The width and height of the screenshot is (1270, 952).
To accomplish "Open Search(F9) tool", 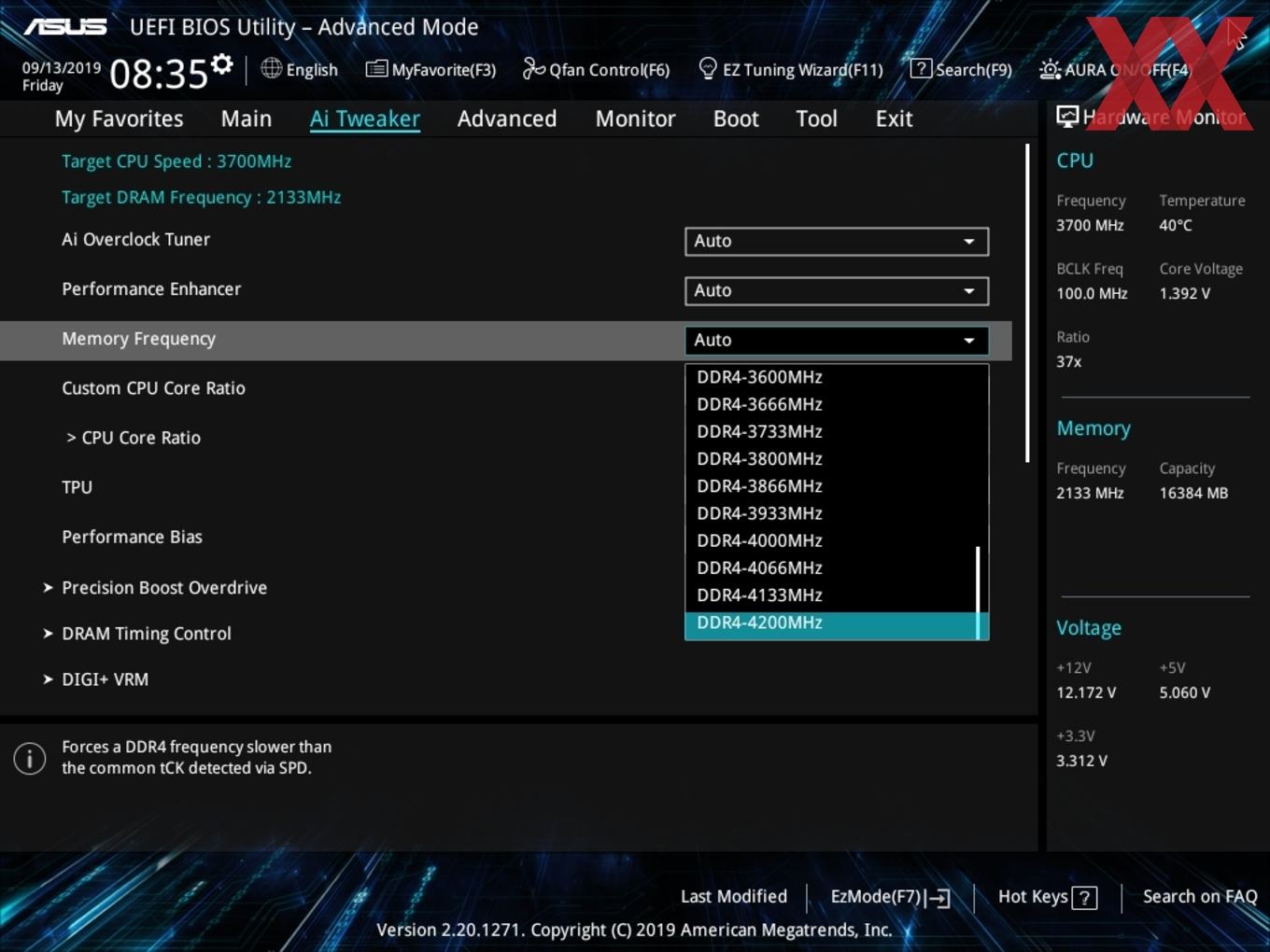I will coord(961,69).
